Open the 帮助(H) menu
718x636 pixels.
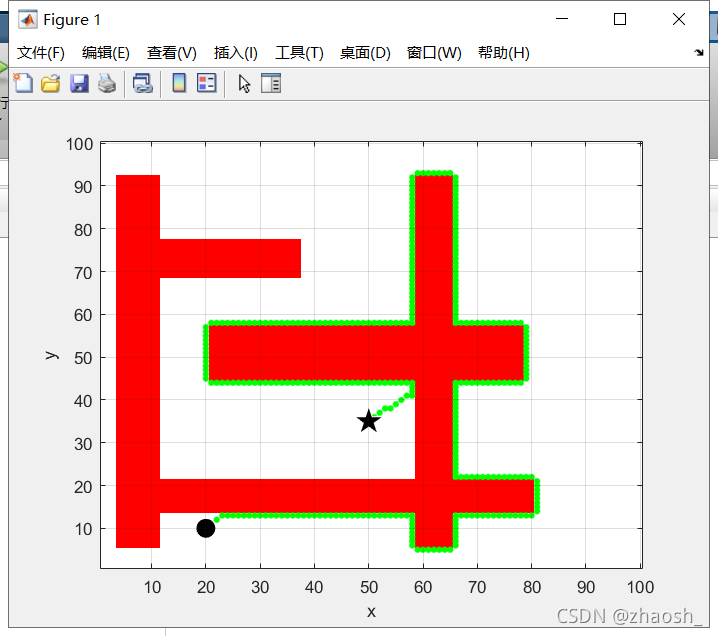[504, 53]
